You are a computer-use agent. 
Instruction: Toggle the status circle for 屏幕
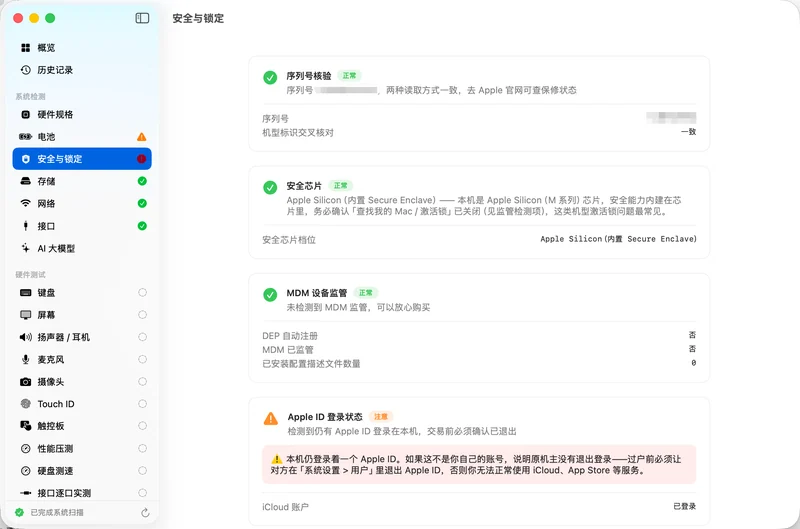click(x=142, y=315)
